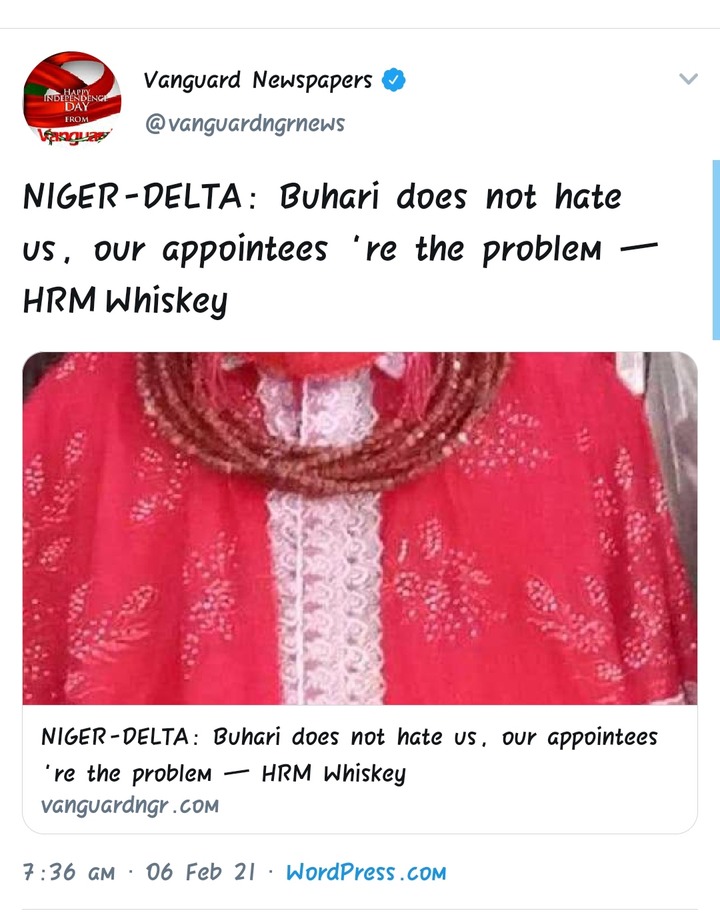Screen dimensions: 720x917
Task: Open the vanguardngr.com domain link
Action: coord(130,806)
